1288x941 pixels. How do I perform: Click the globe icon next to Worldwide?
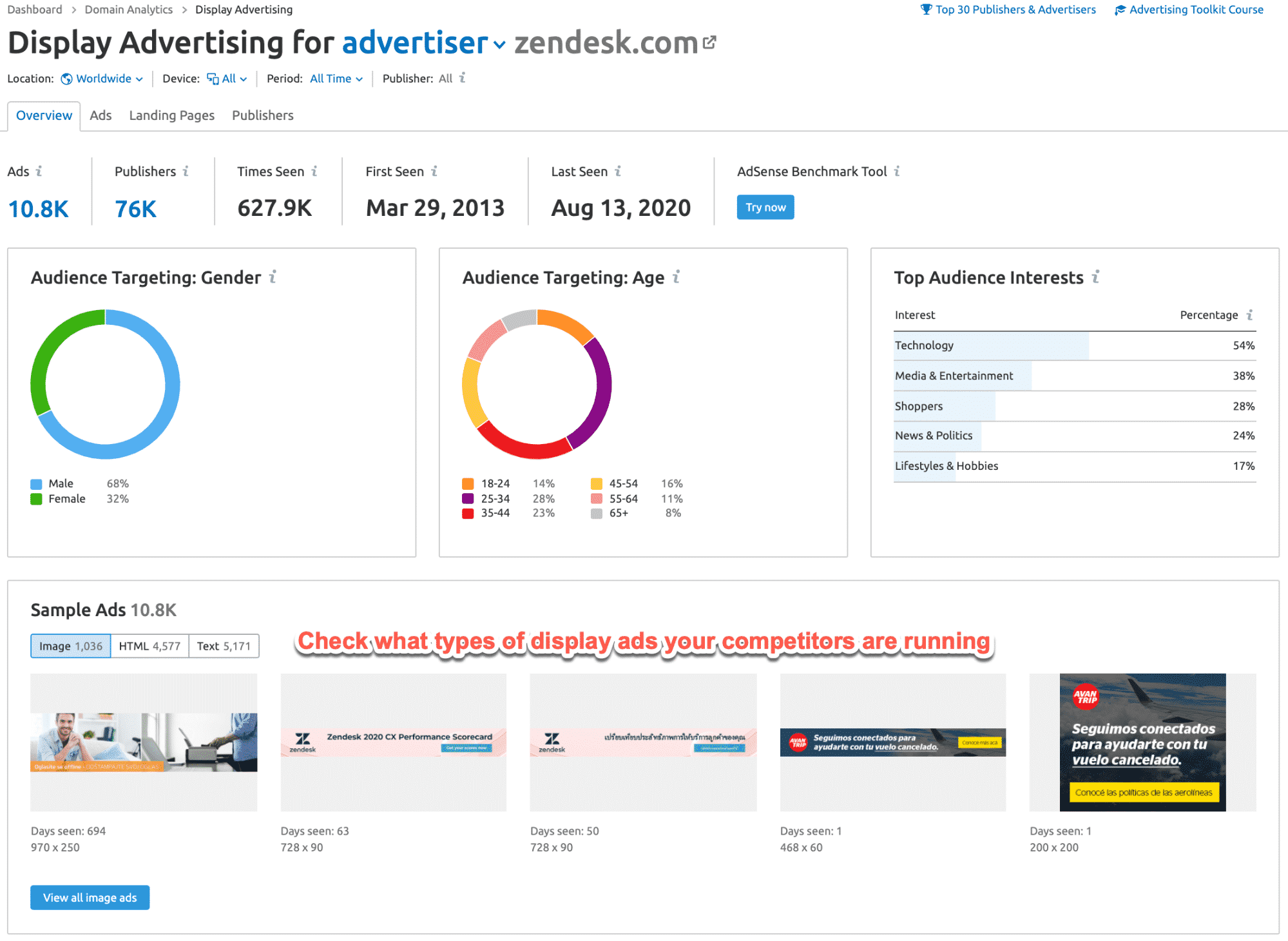tap(66, 78)
